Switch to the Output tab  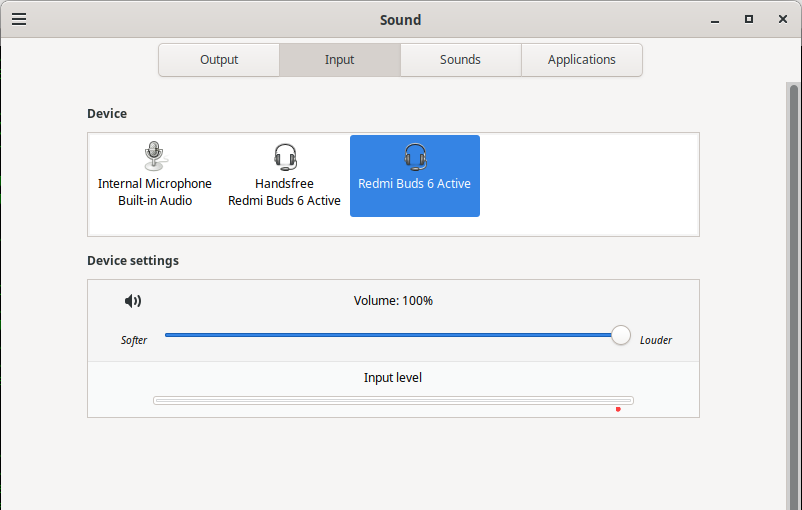coord(219,60)
